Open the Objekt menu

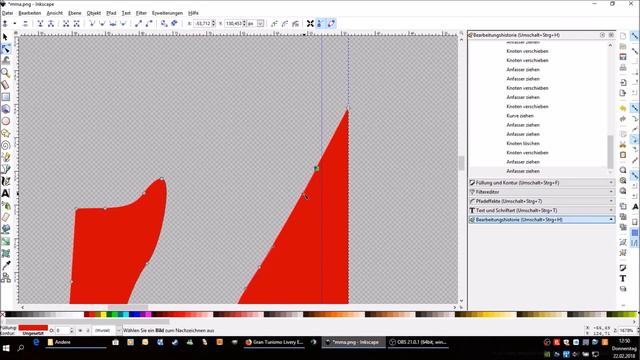point(93,13)
